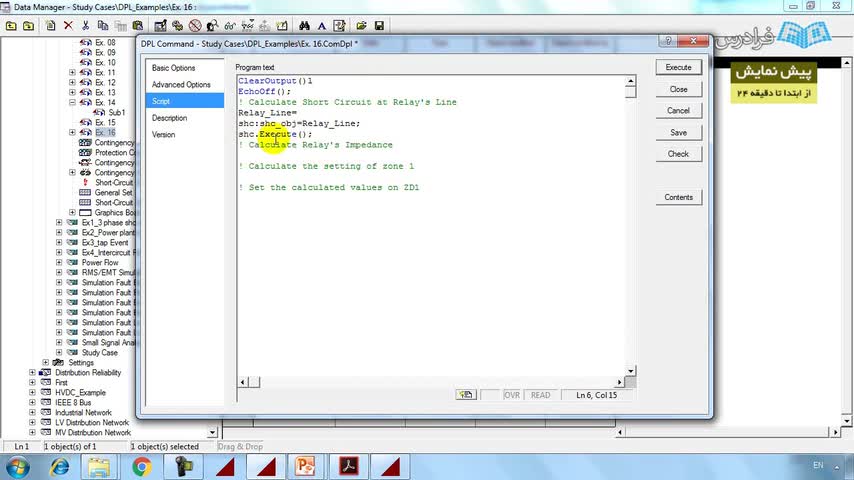Expand the Ex. 11 tree node
The width and height of the screenshot is (854, 480).
click(x=72, y=72)
